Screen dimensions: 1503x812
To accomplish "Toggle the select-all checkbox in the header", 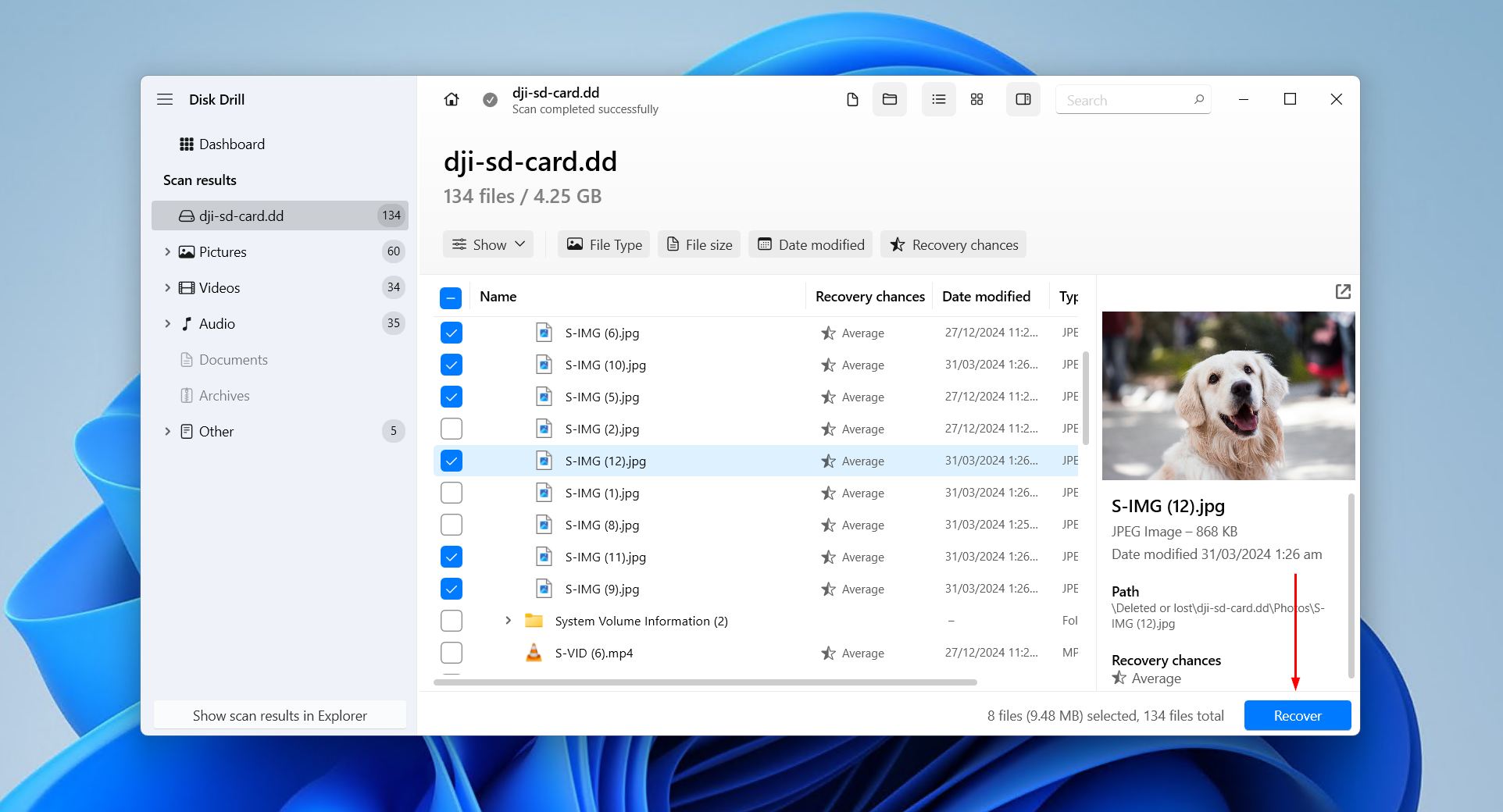I will (x=451, y=297).
